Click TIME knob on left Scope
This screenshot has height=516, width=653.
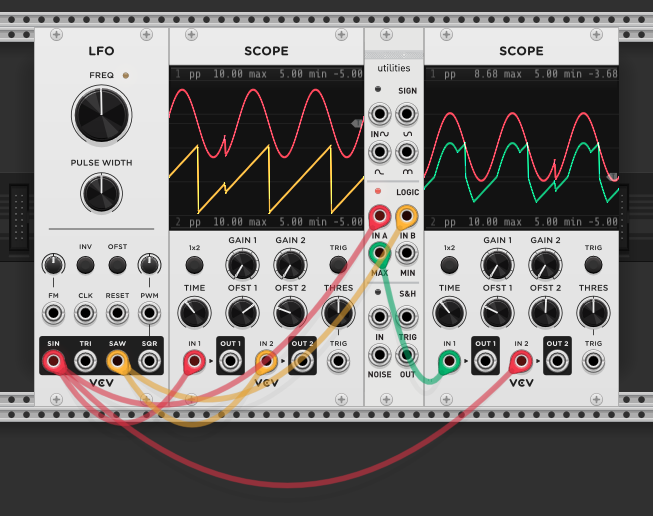pyautogui.click(x=194, y=313)
